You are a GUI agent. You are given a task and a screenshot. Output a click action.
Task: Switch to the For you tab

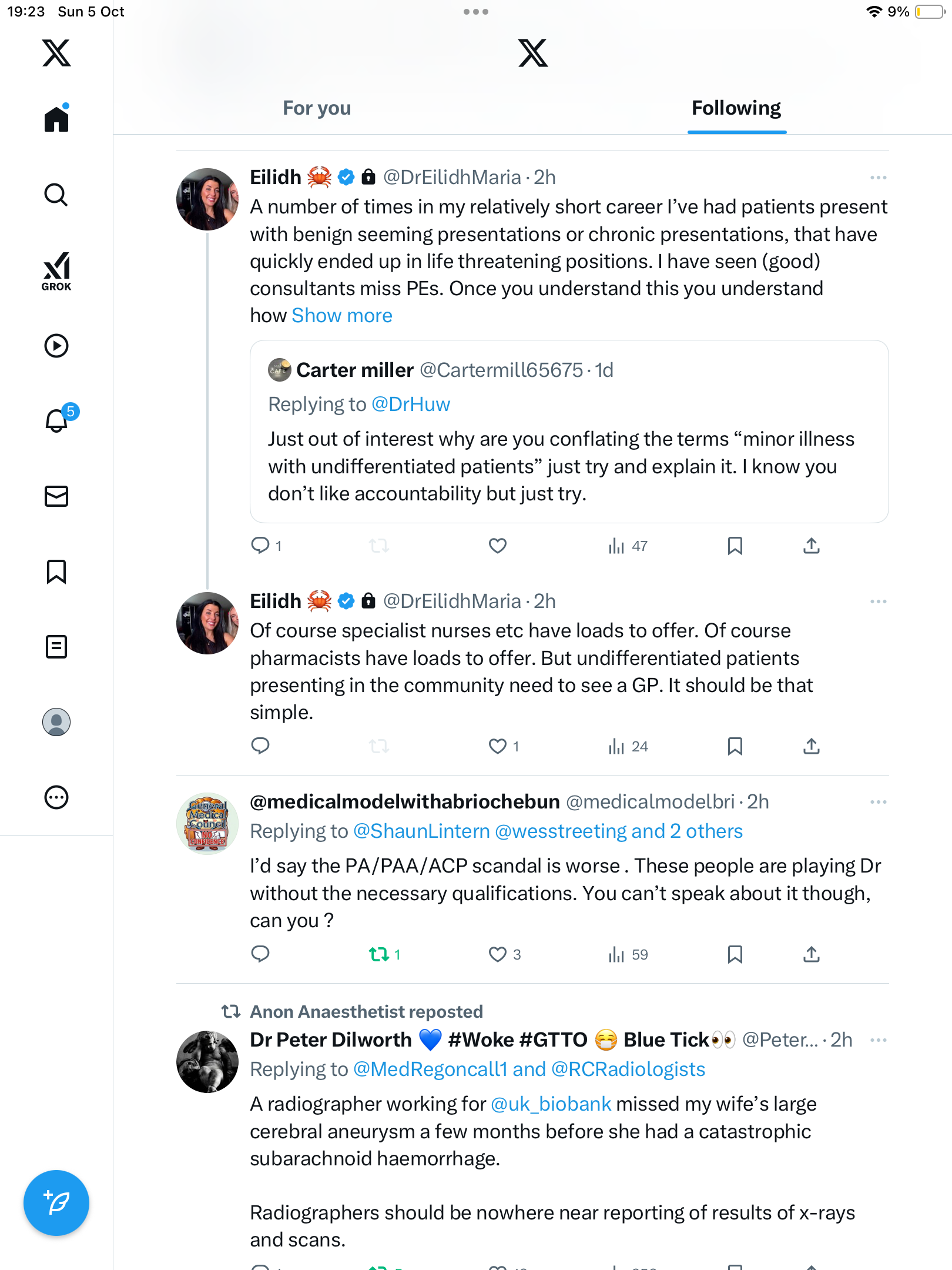[x=317, y=108]
